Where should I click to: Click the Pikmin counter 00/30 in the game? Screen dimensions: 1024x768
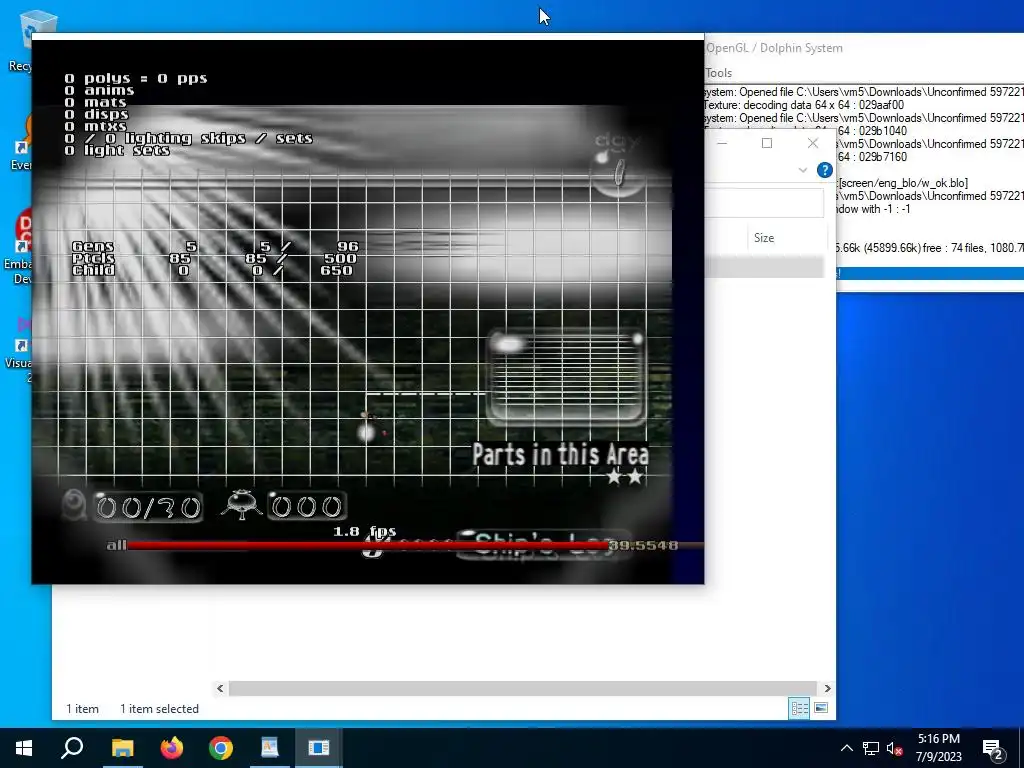(x=149, y=507)
